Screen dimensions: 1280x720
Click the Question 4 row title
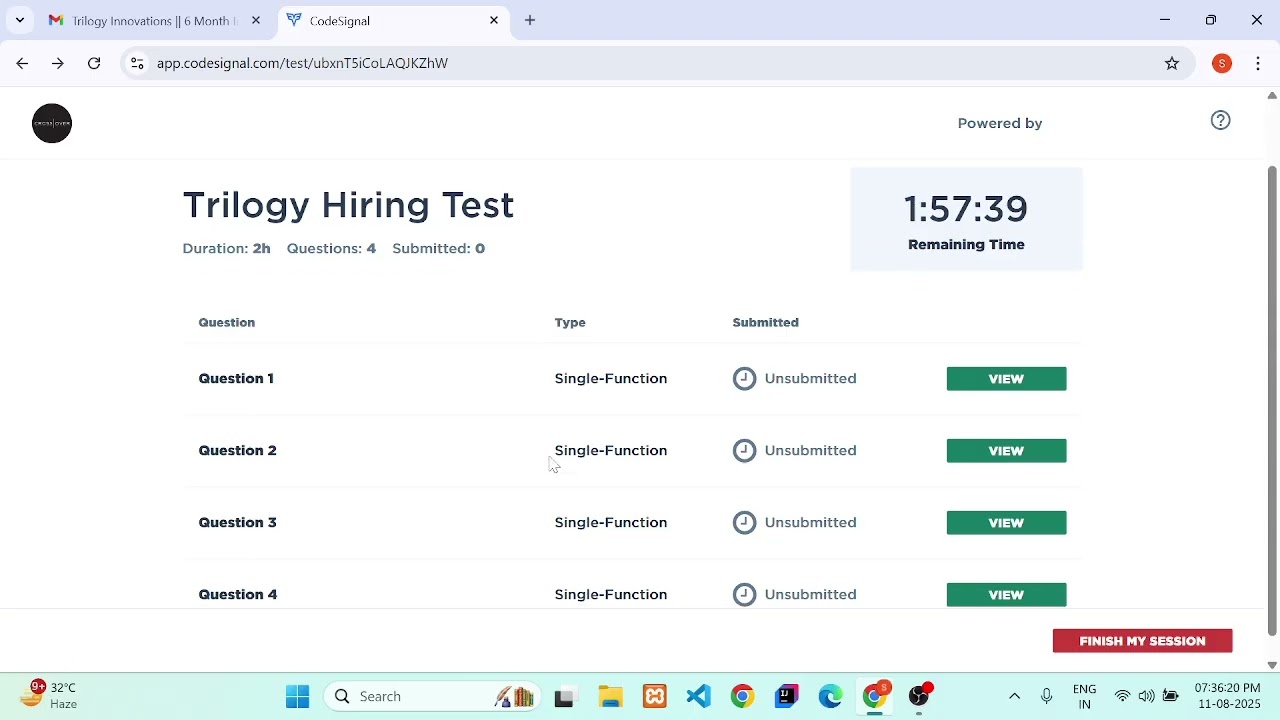pyautogui.click(x=237, y=594)
